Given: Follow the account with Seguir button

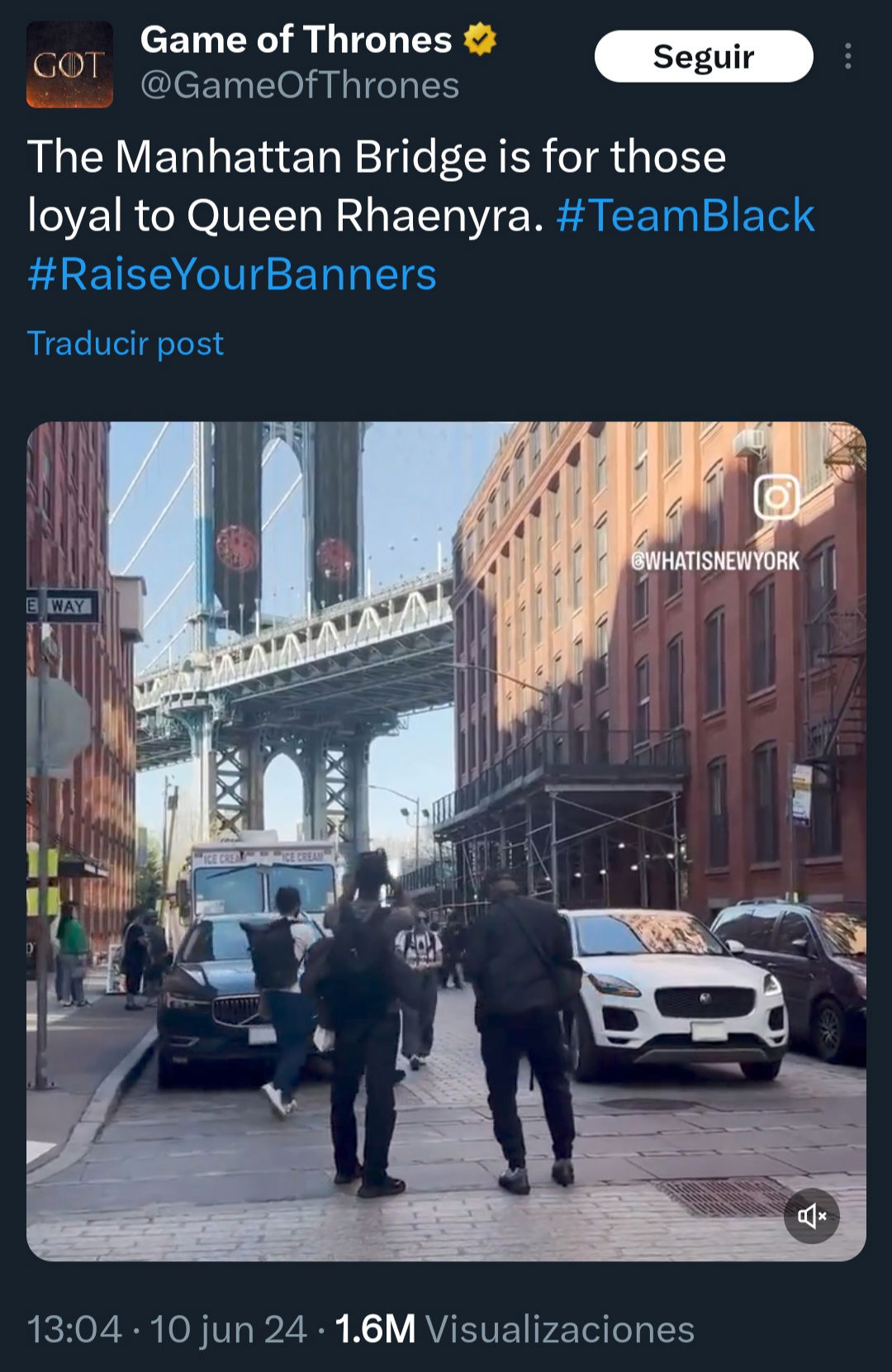Looking at the screenshot, I should (x=704, y=56).
